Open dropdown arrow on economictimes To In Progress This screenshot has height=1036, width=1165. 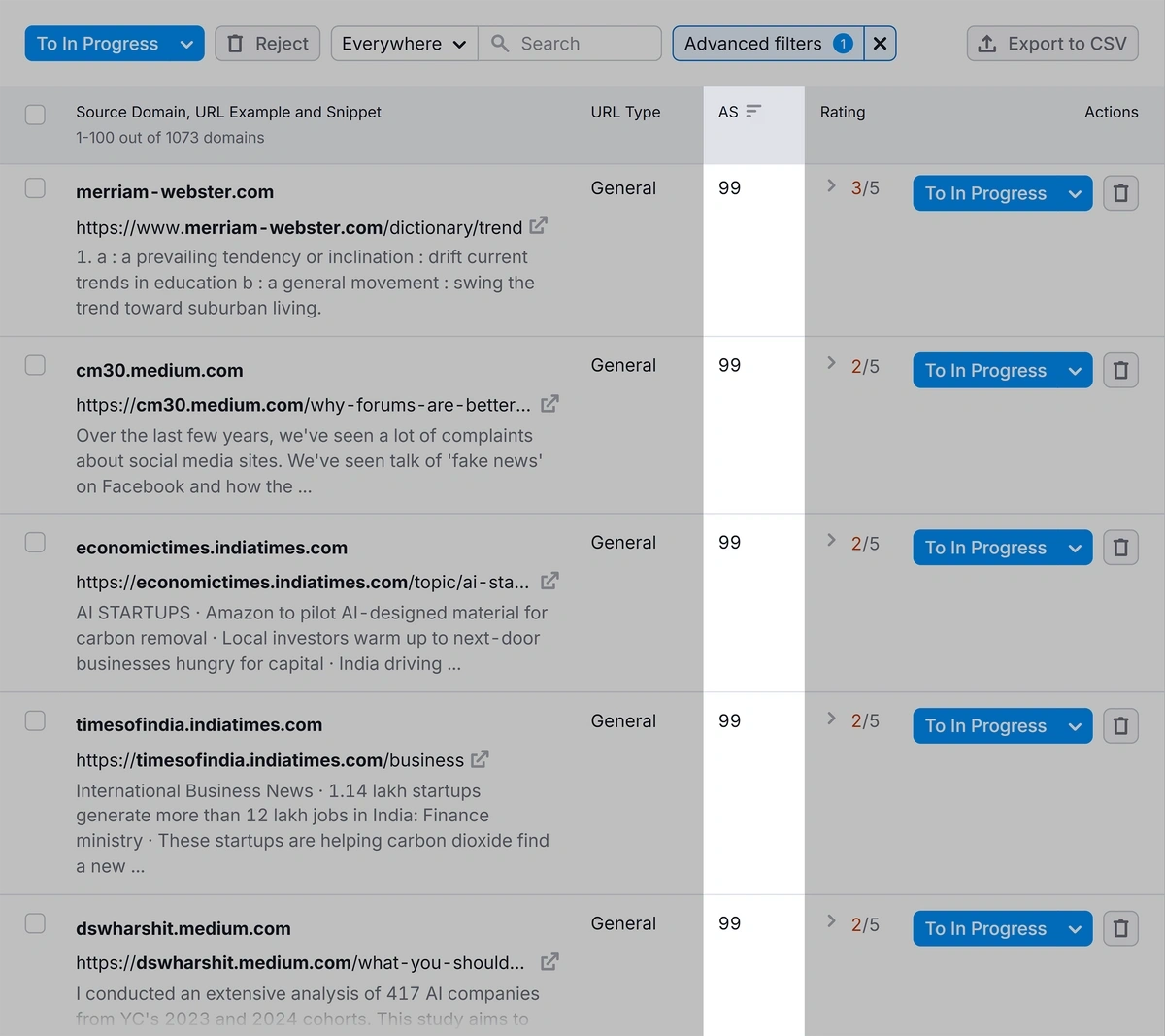(1075, 548)
